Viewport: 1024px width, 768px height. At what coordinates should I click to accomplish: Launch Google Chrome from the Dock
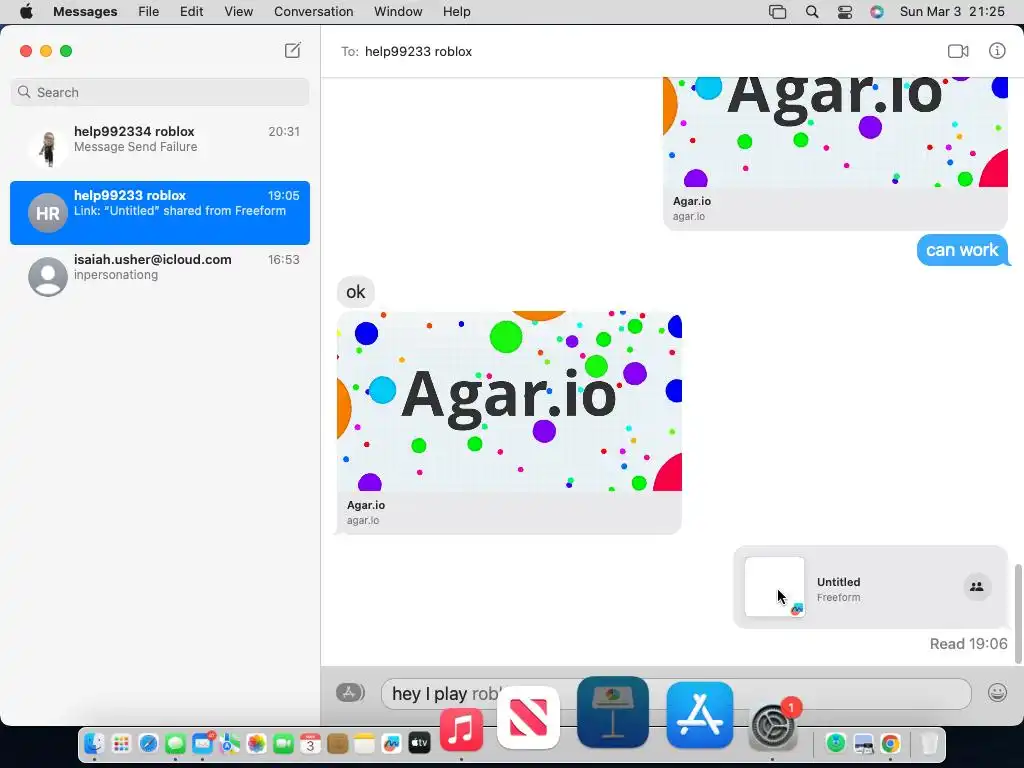[x=890, y=743]
